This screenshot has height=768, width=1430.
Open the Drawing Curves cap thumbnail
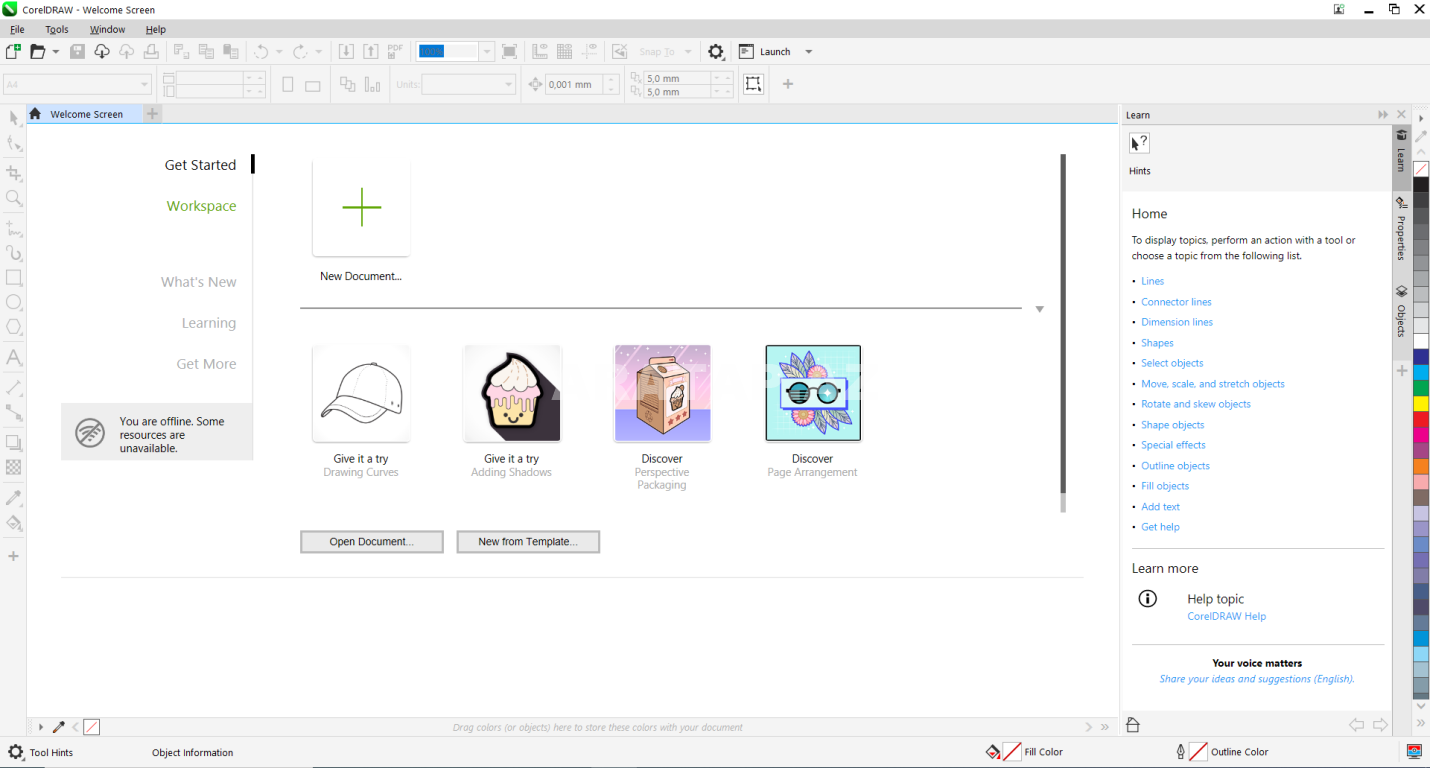pos(361,394)
